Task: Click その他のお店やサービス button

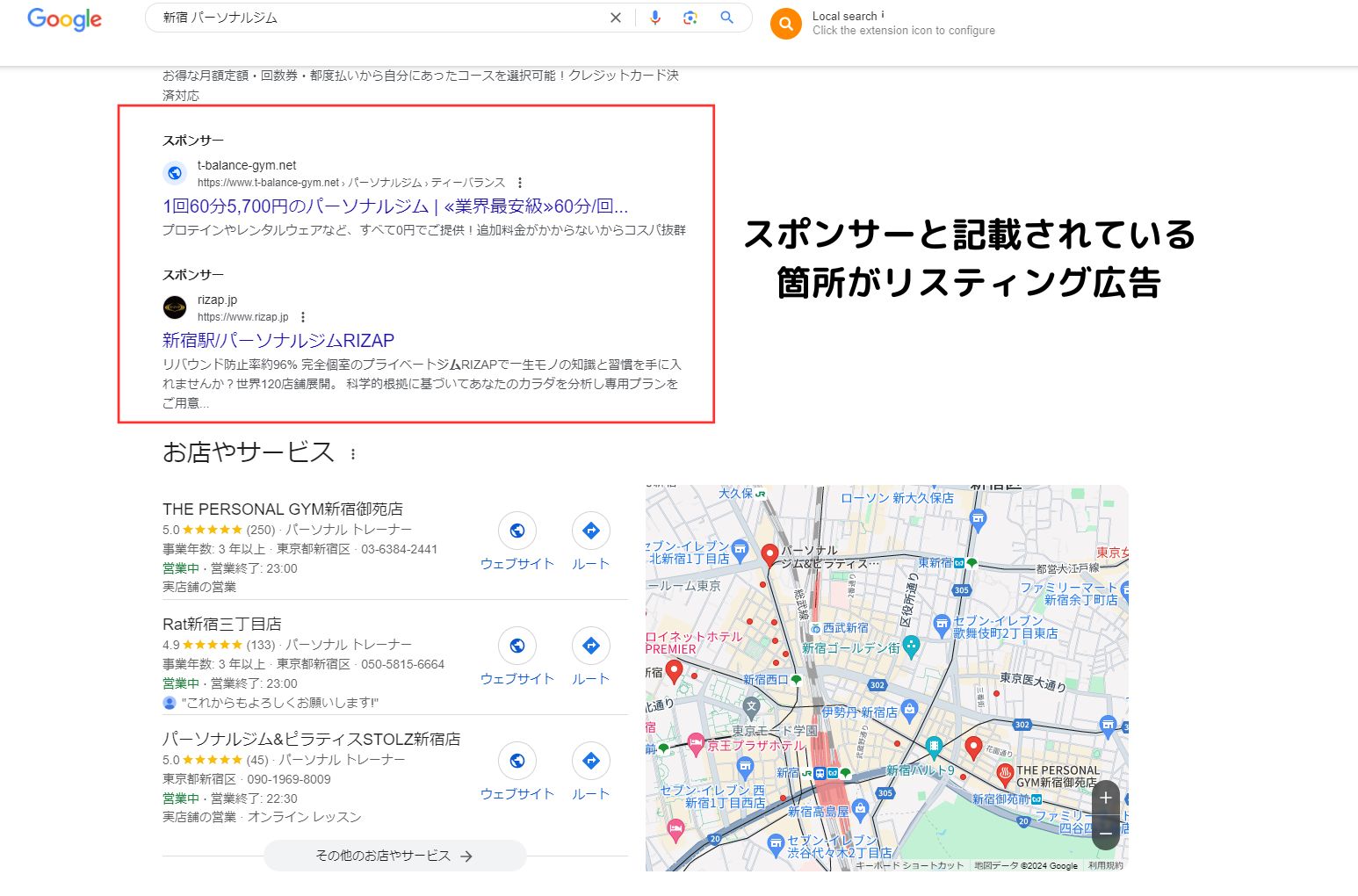Action: point(395,856)
